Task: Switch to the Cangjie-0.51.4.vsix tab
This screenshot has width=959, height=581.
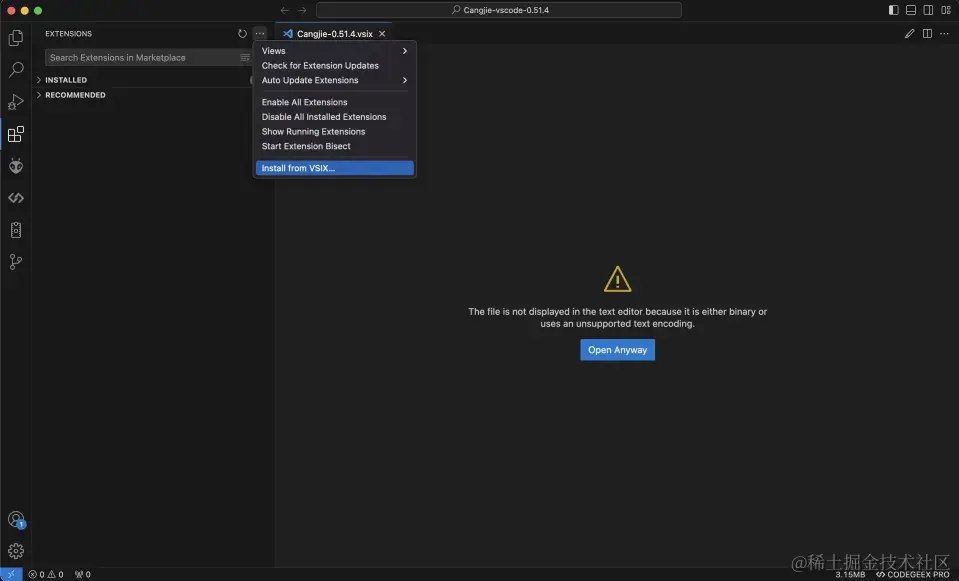Action: point(334,34)
